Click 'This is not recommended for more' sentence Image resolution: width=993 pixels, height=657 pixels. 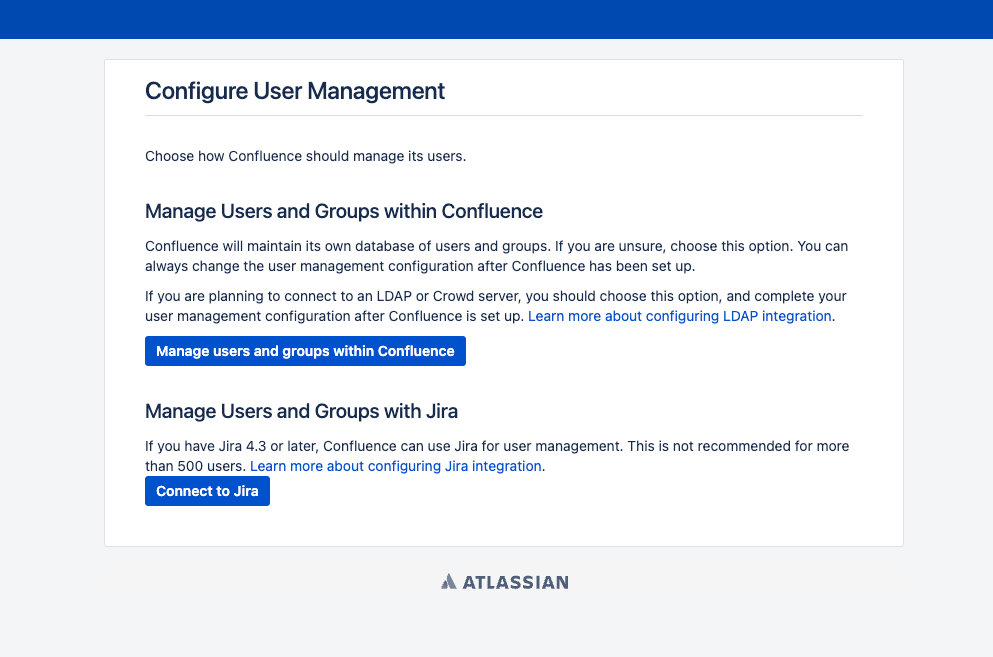click(738, 447)
